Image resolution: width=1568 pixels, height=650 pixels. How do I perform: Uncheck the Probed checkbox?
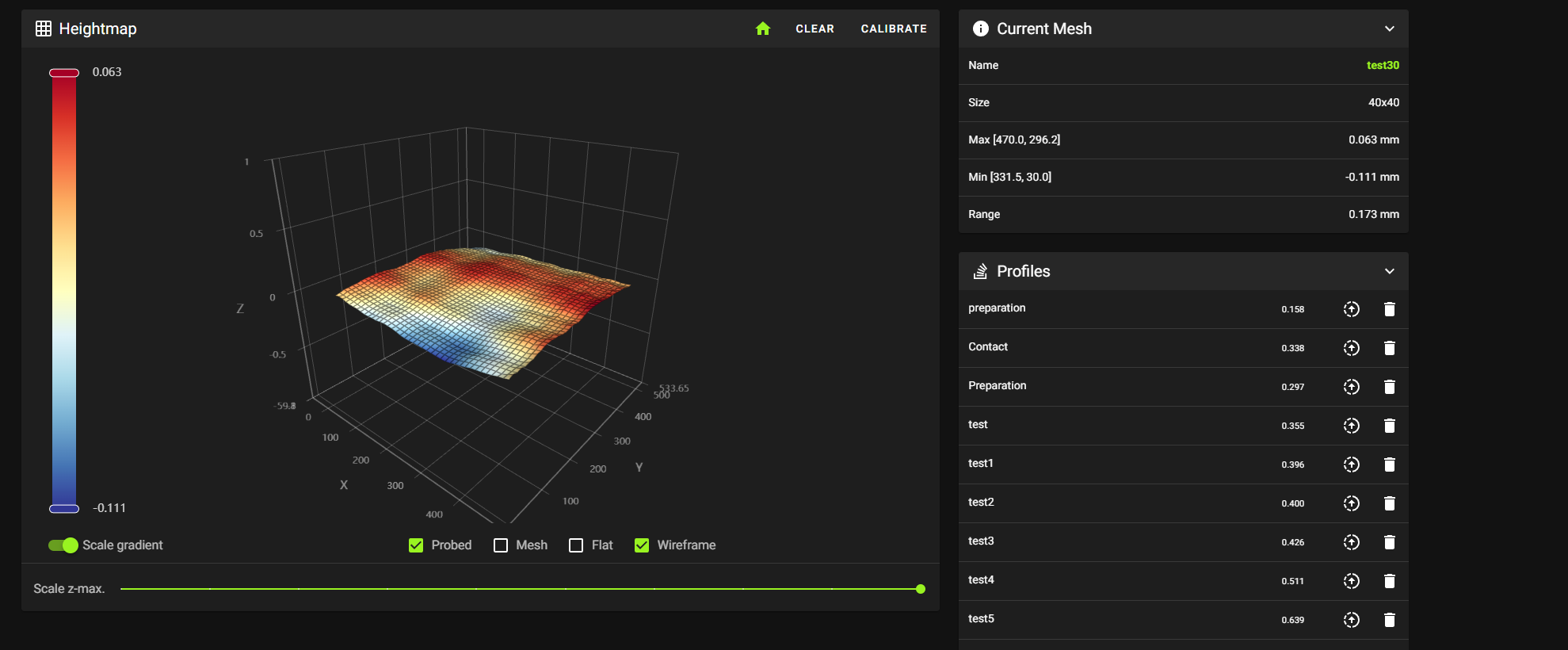(x=416, y=545)
